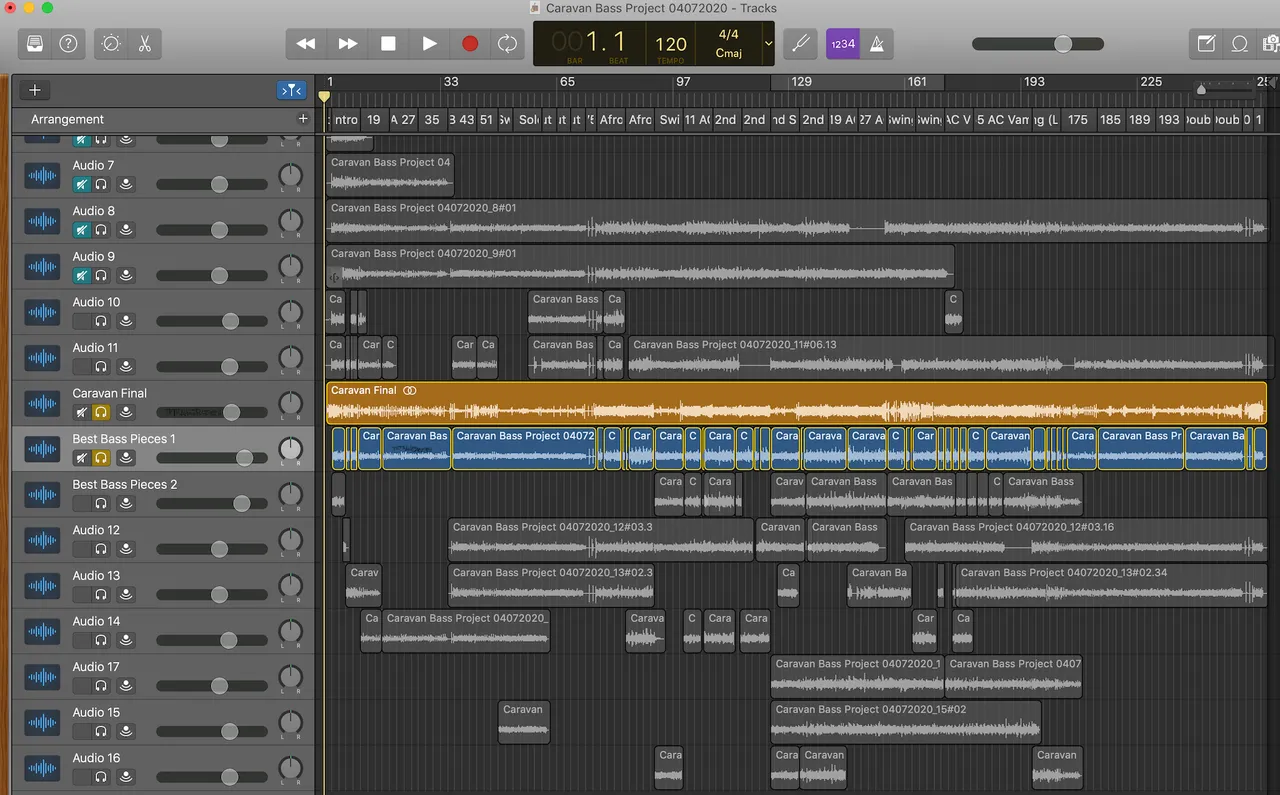Viewport: 1280px width, 795px height.
Task: Solo the Audio 7 track headphones
Action: (101, 184)
